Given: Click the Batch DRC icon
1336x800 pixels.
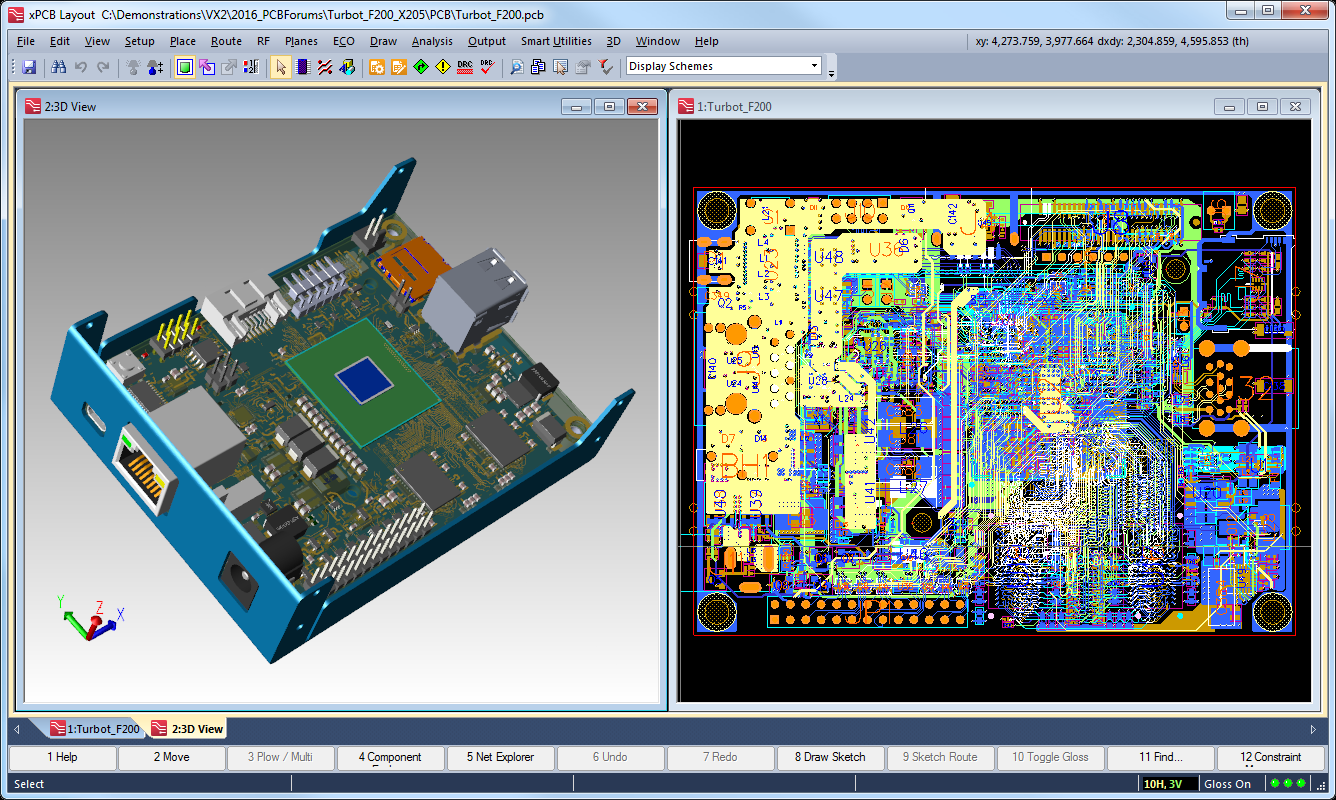Looking at the screenshot, I should (x=465, y=67).
